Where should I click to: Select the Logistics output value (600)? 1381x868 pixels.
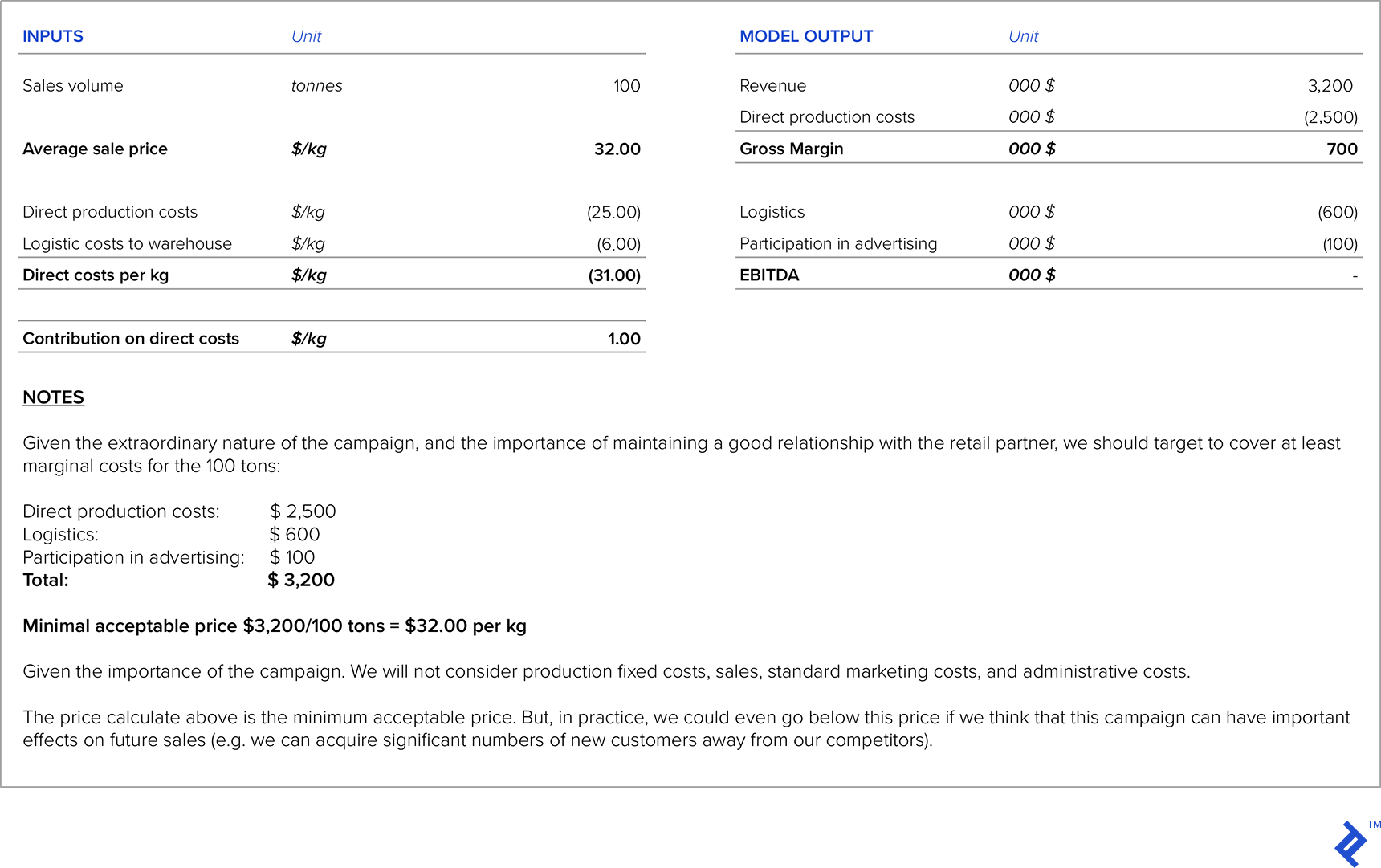coord(1337,212)
